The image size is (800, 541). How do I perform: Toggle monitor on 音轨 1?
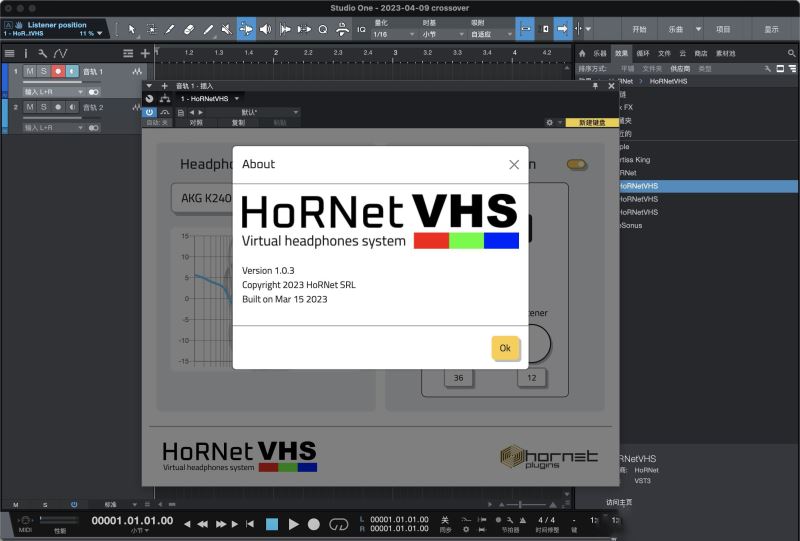tap(72, 71)
